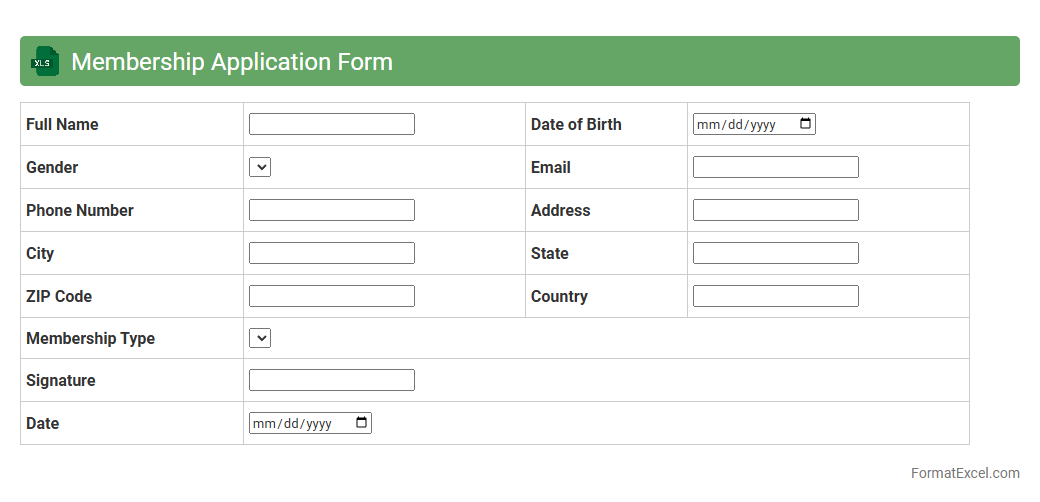Click the State text field
The image size is (1040, 502).
click(775, 253)
